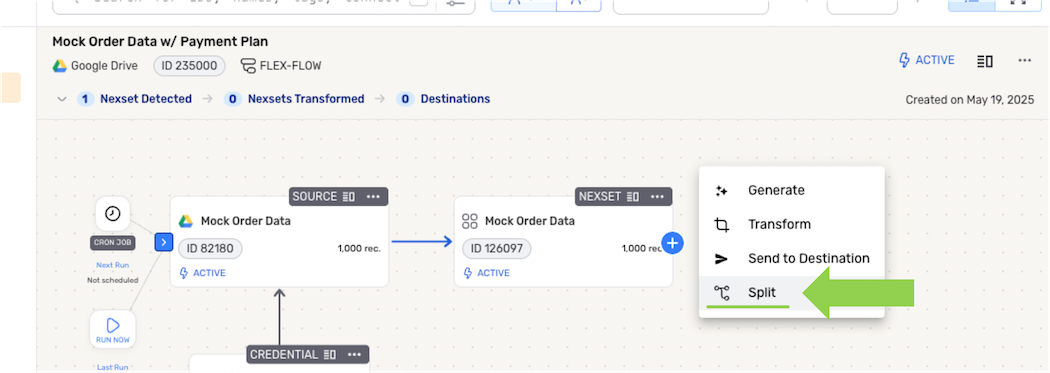Select Send to Destination in the menu

click(792, 258)
